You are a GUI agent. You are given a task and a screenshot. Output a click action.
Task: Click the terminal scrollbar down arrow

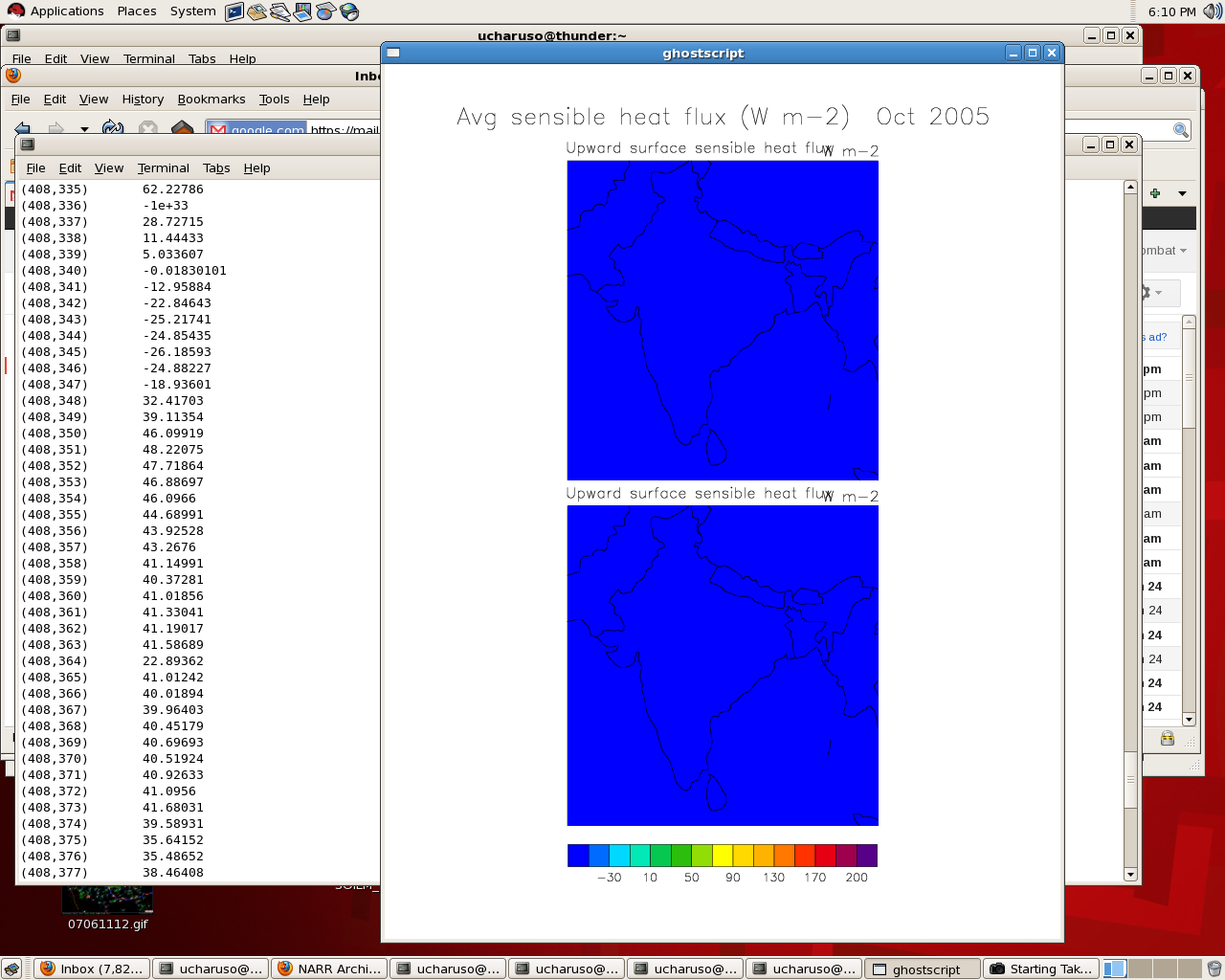[x=1130, y=874]
